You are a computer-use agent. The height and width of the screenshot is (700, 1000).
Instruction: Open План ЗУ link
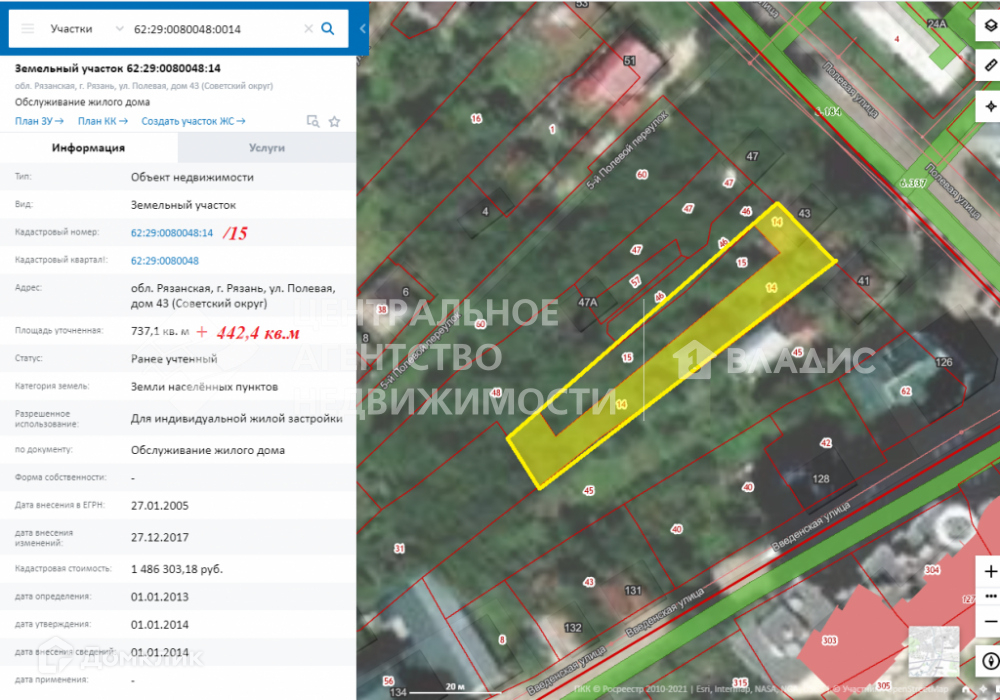(39, 121)
